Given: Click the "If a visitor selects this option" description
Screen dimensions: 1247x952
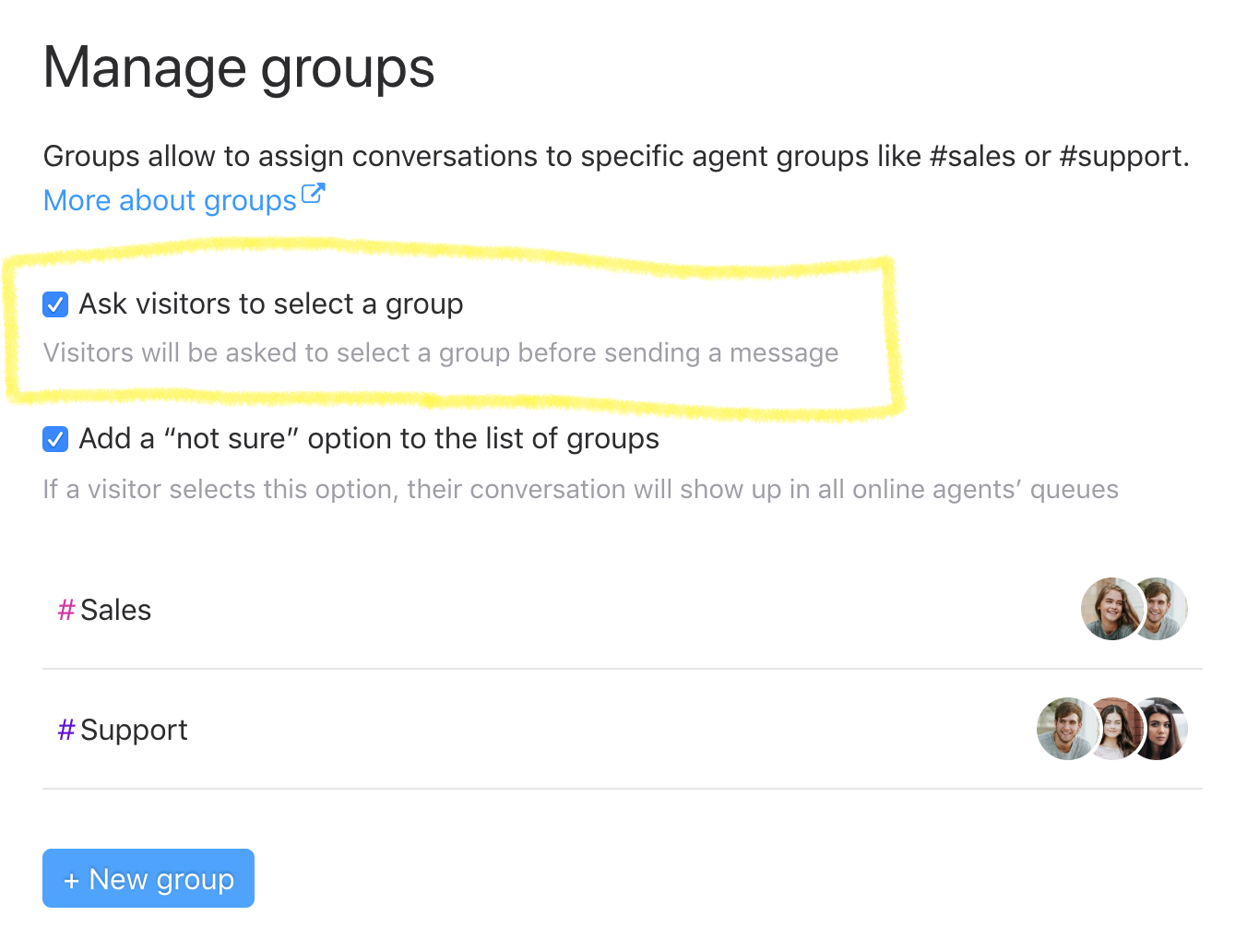Looking at the screenshot, I should coord(580,490).
